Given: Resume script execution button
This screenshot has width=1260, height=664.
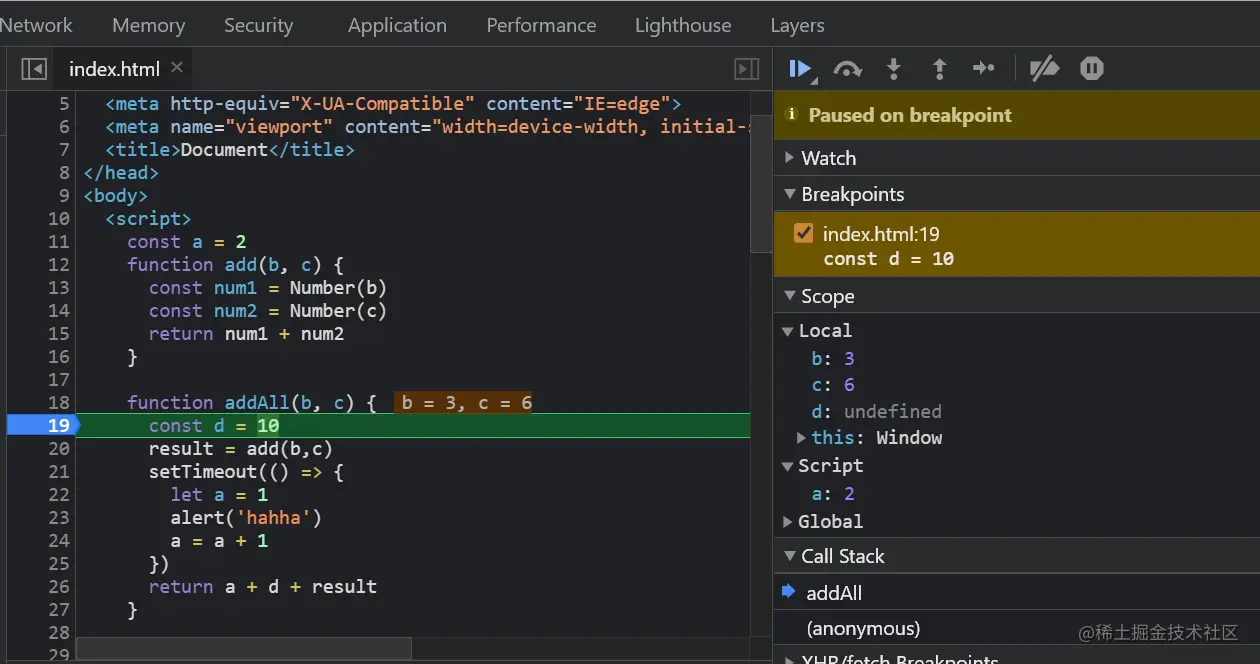Looking at the screenshot, I should click(799, 68).
